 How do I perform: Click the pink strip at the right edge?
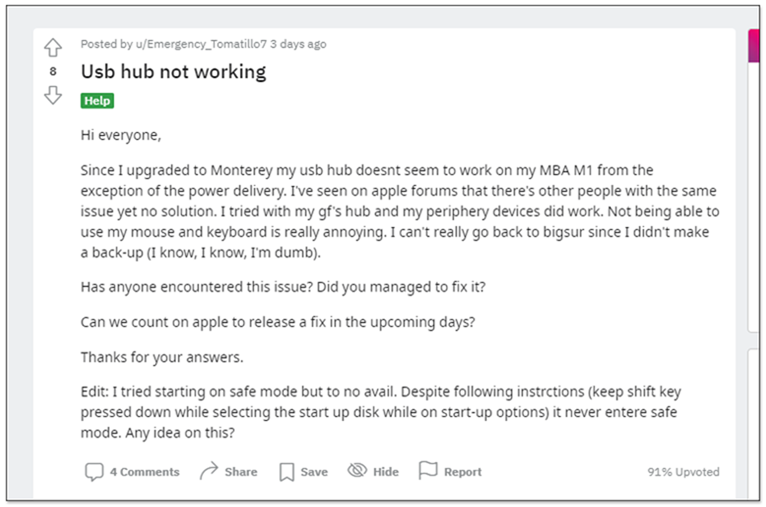point(753,45)
